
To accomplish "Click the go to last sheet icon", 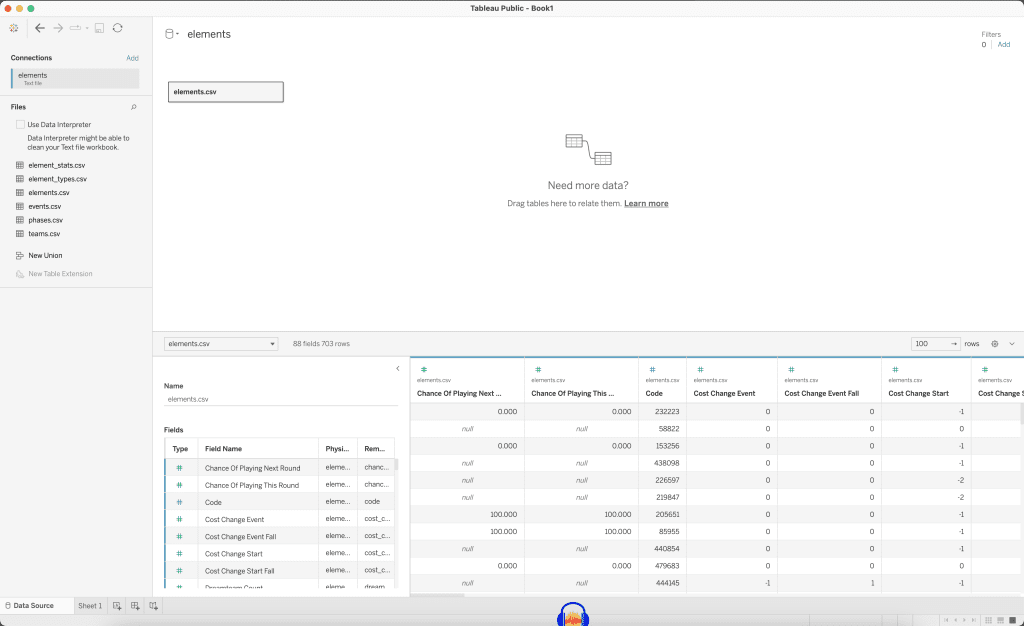I will pos(974,620).
